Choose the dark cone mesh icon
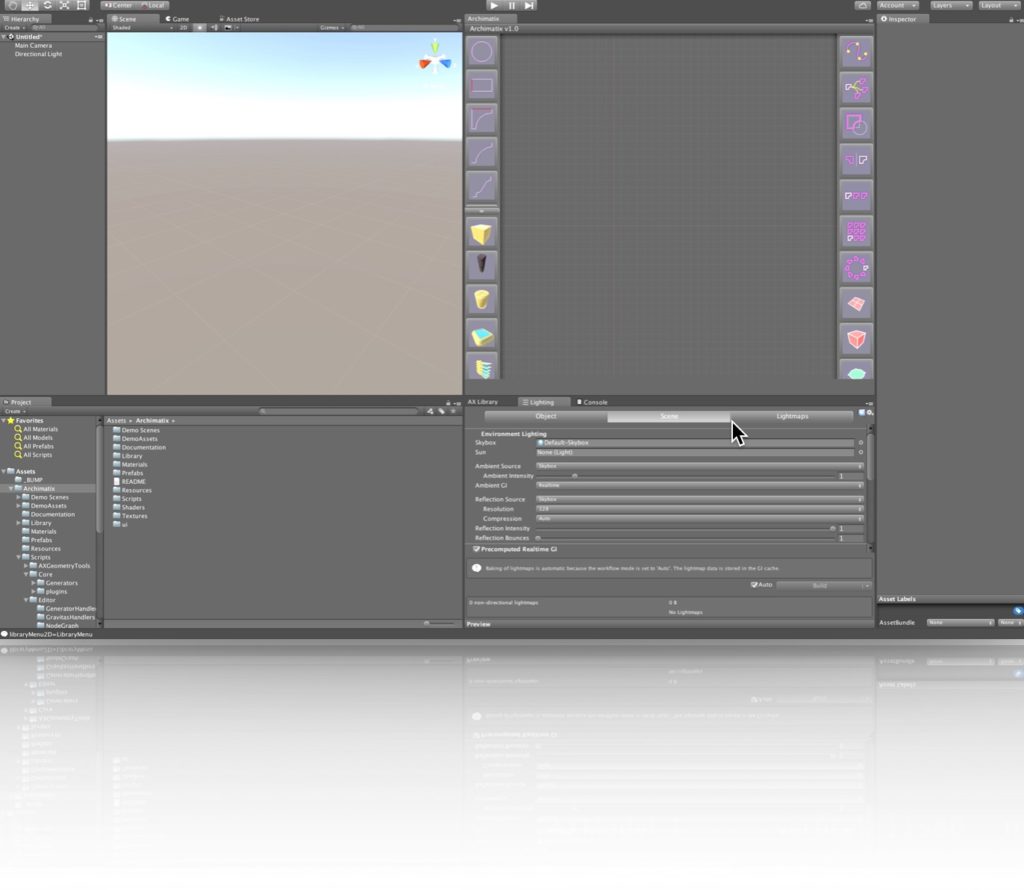 coord(482,264)
